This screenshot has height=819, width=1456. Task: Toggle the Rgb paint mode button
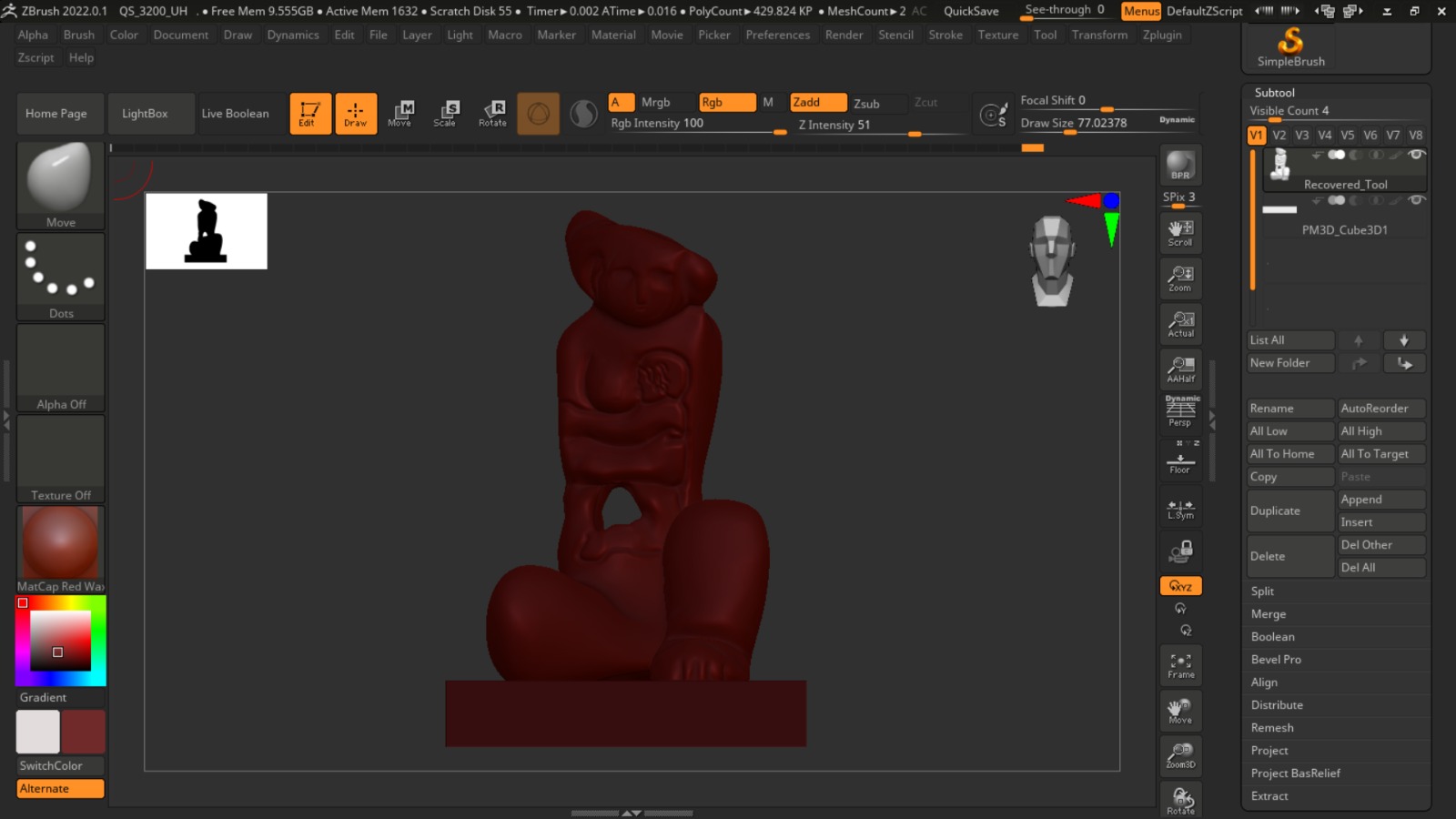(727, 102)
